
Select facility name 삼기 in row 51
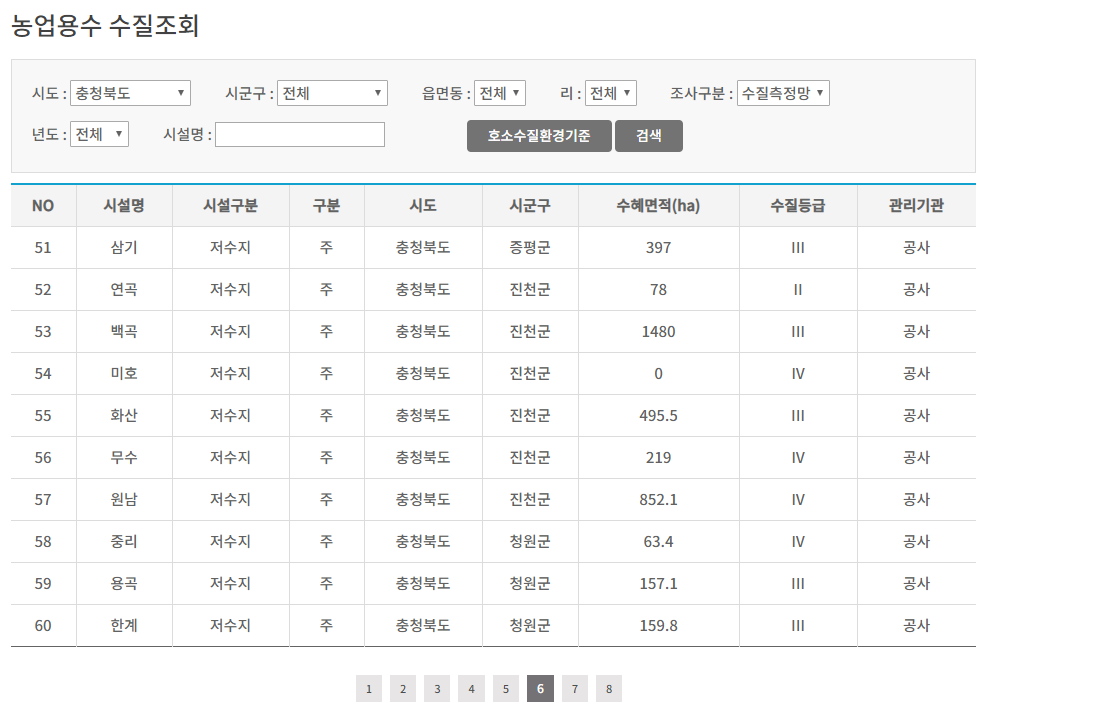point(124,247)
